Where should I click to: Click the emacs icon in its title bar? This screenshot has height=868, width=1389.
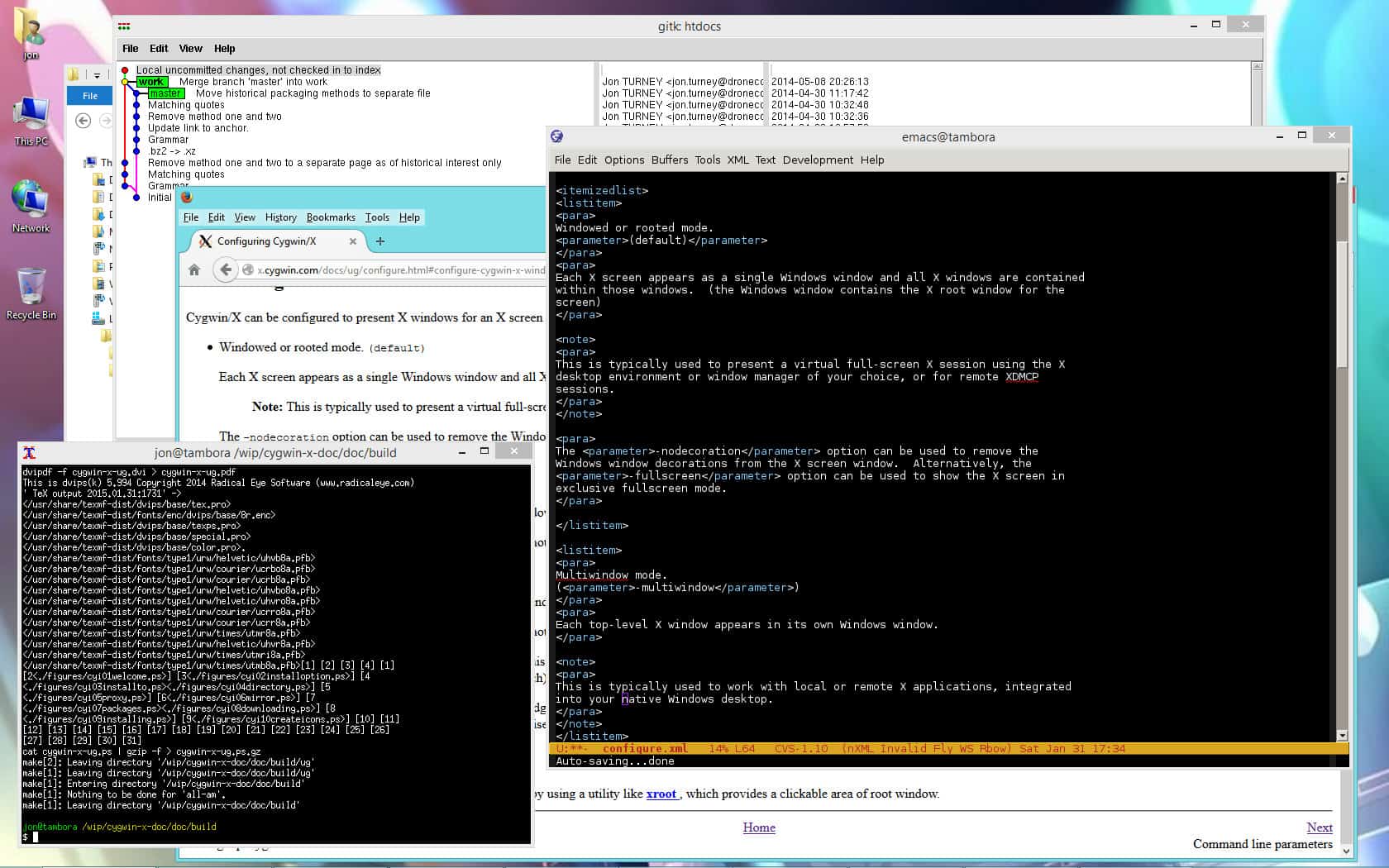tap(556, 136)
